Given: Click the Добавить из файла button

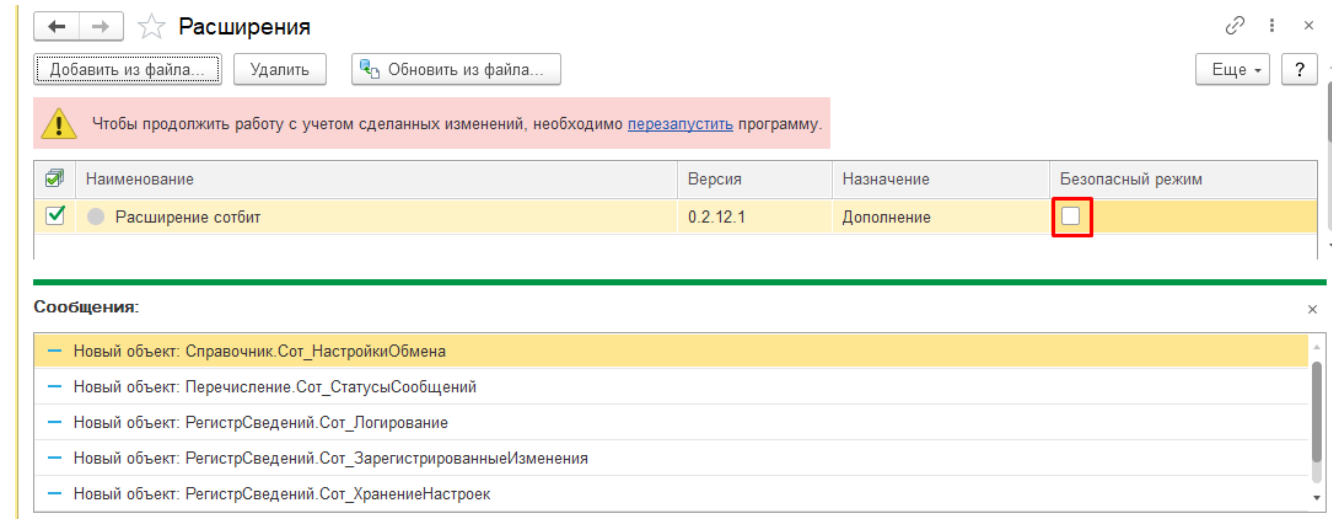Looking at the screenshot, I should (128, 70).
